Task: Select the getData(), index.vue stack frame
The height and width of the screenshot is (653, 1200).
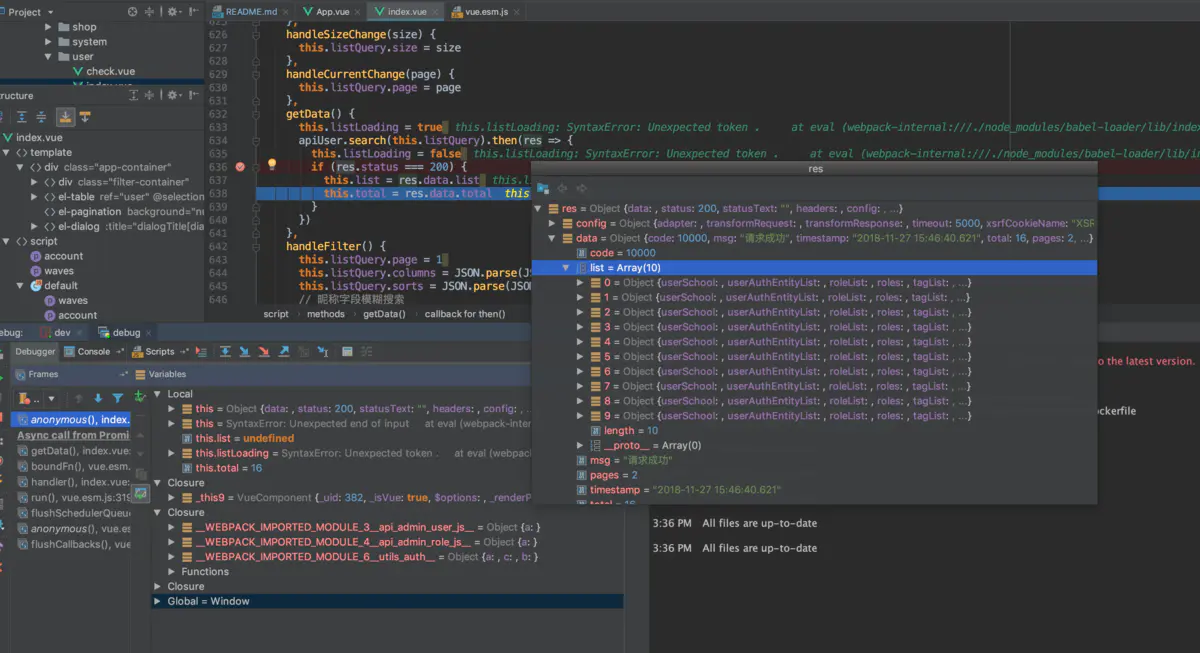Action: pos(74,451)
